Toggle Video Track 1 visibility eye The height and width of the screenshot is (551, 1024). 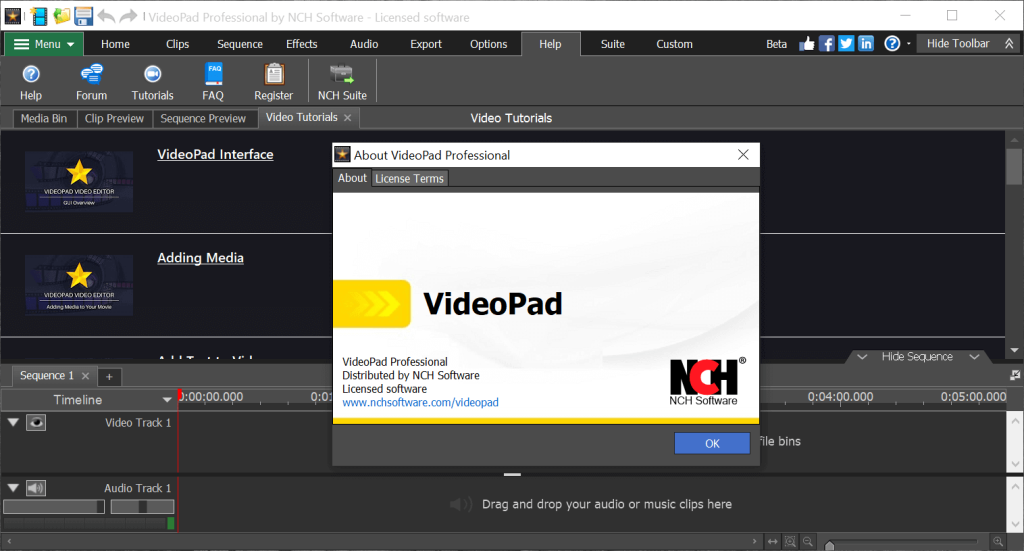click(36, 422)
